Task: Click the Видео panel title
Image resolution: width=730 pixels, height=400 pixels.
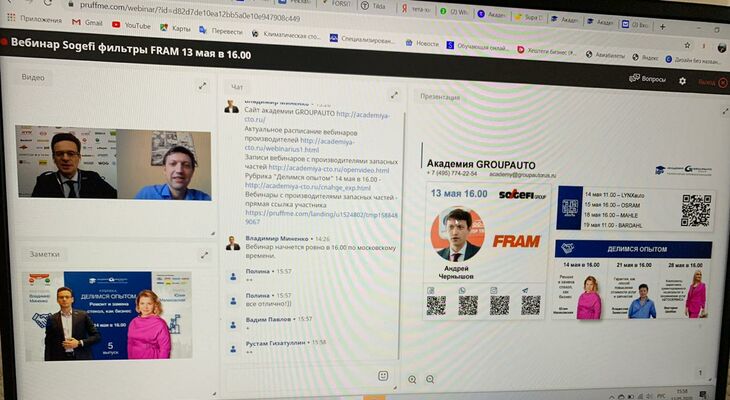Action: (33, 78)
